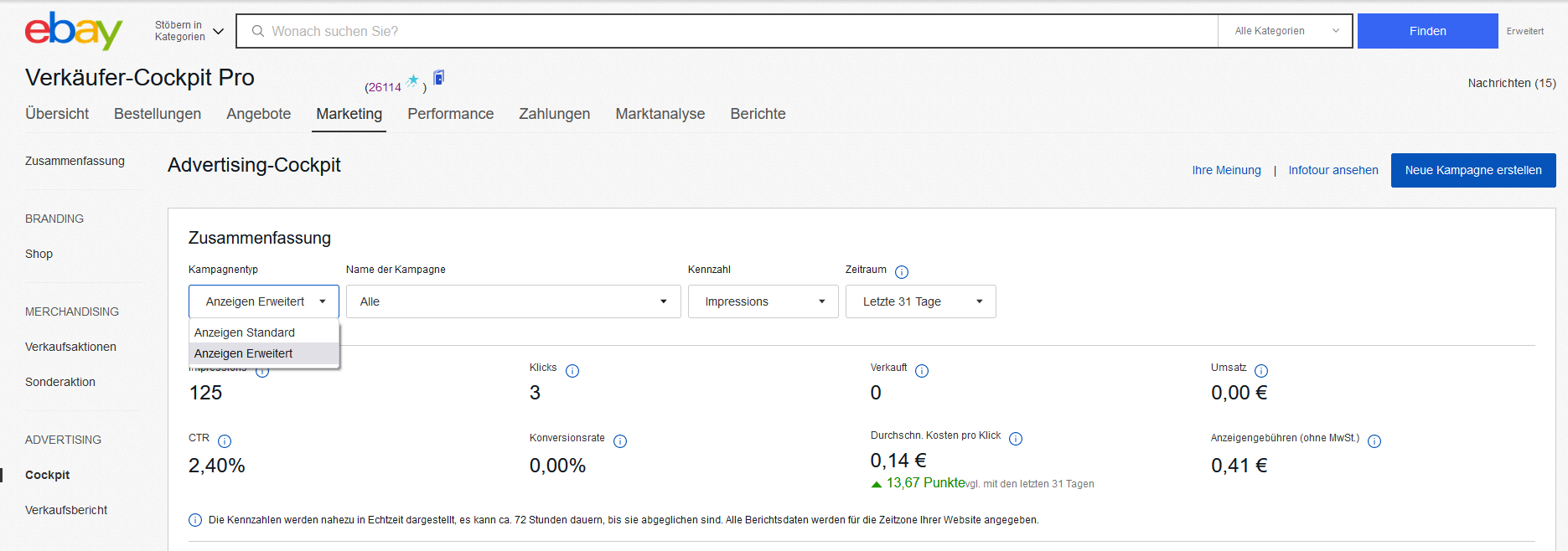Viewport: 1568px width, 551px height.
Task: Open info icon next to Umsatz
Action: coord(1261,371)
